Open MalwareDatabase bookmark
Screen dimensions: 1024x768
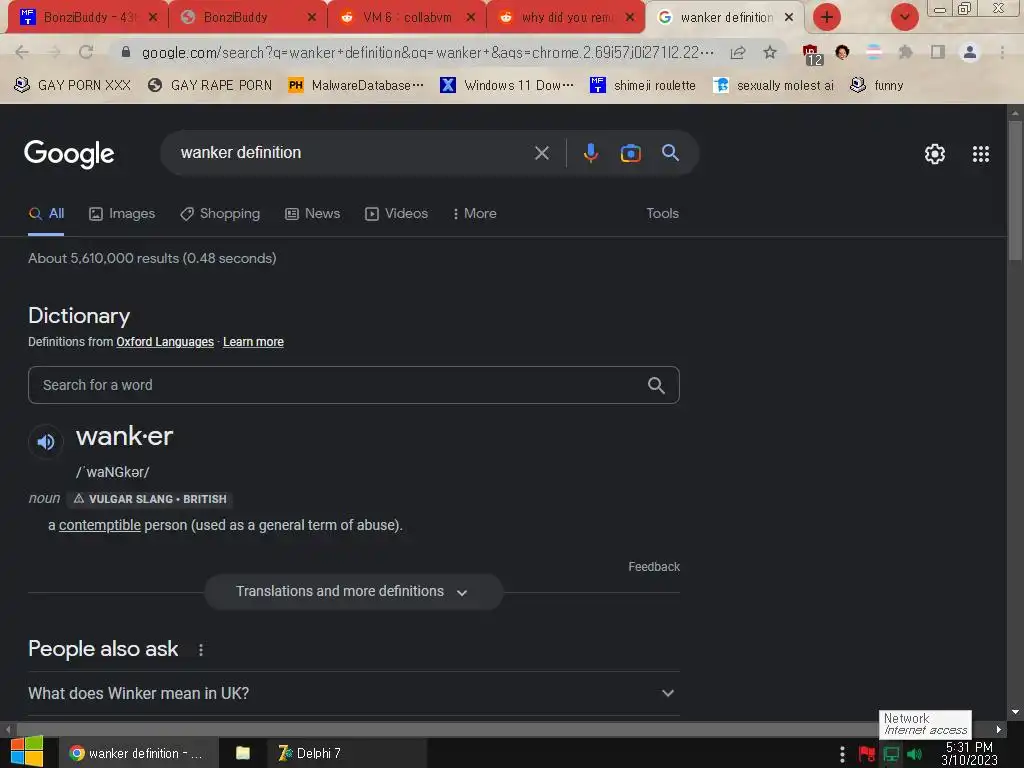356,86
